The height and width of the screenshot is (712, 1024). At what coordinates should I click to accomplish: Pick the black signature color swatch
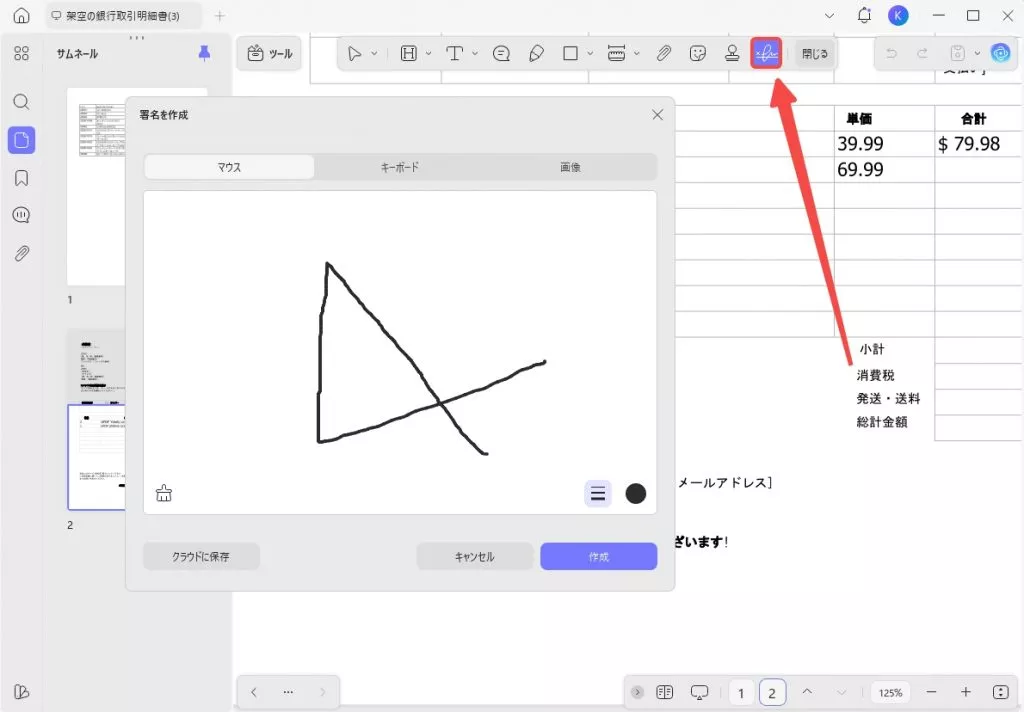(x=635, y=492)
